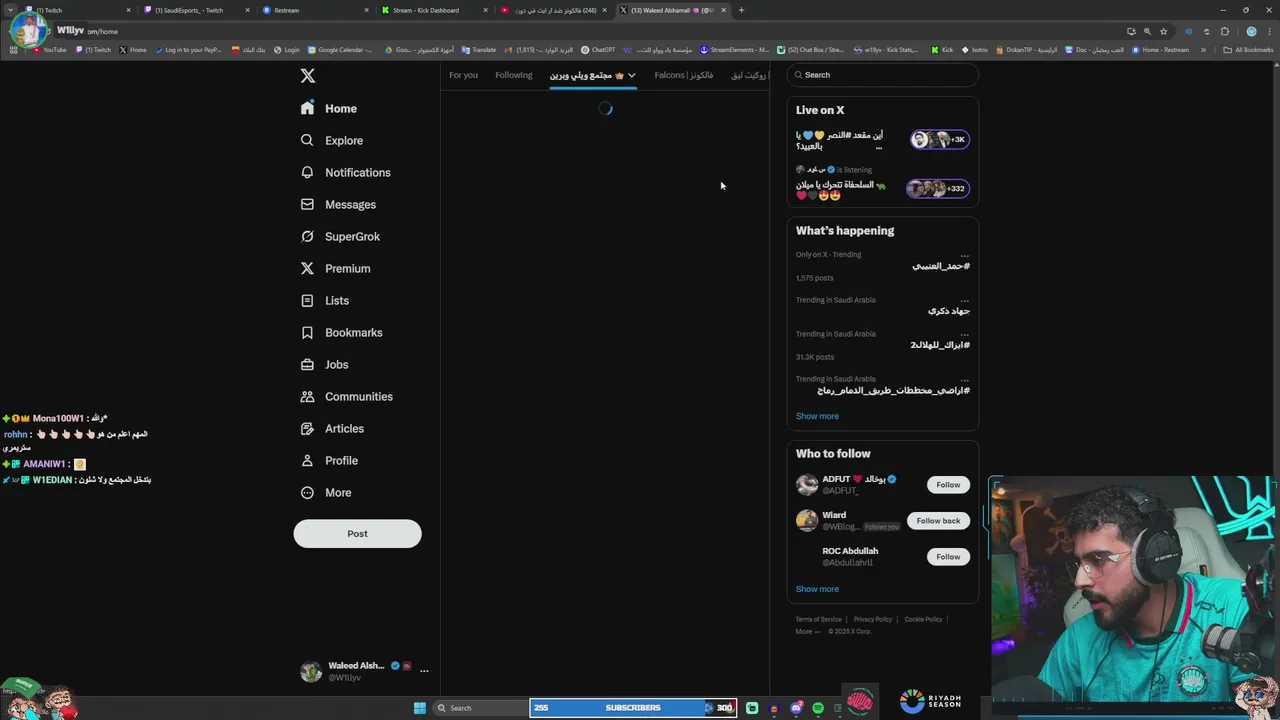Open Bookmarks in the X sidebar

pos(341,332)
